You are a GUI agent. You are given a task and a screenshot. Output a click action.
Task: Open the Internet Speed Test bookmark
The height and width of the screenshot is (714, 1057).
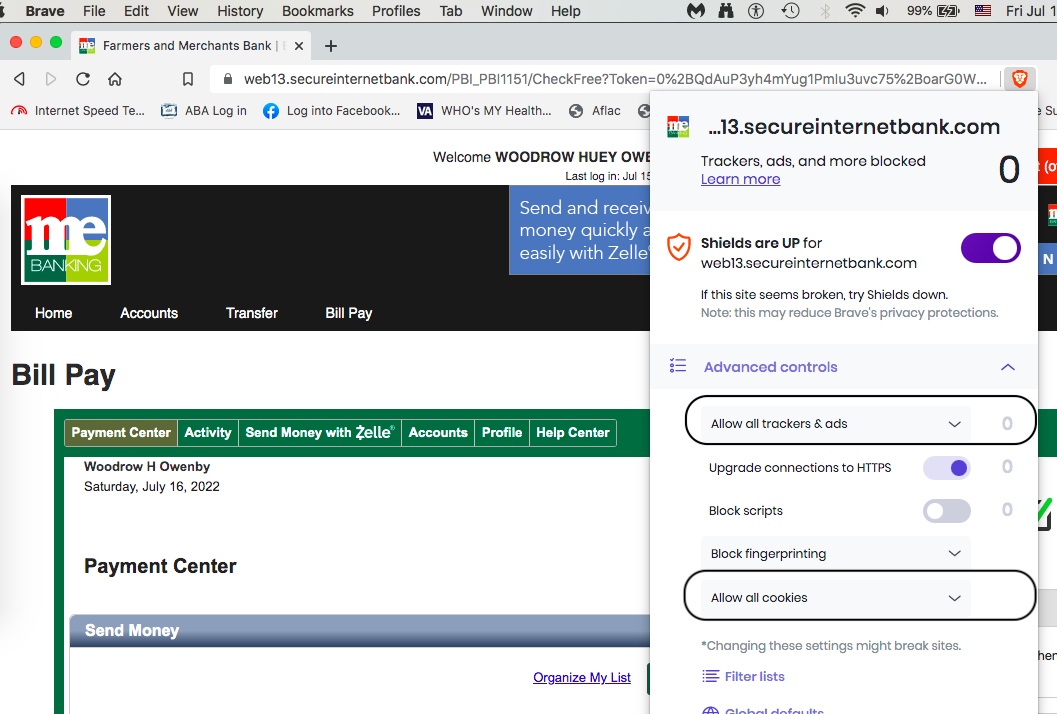click(78, 111)
